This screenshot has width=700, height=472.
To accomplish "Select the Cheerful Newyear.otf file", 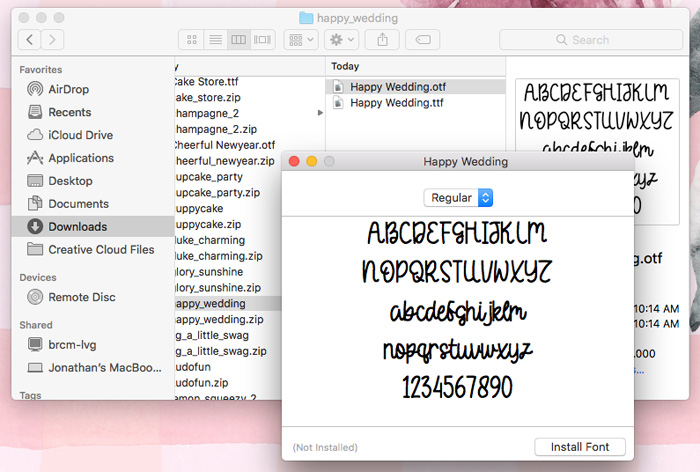I will pos(225,145).
